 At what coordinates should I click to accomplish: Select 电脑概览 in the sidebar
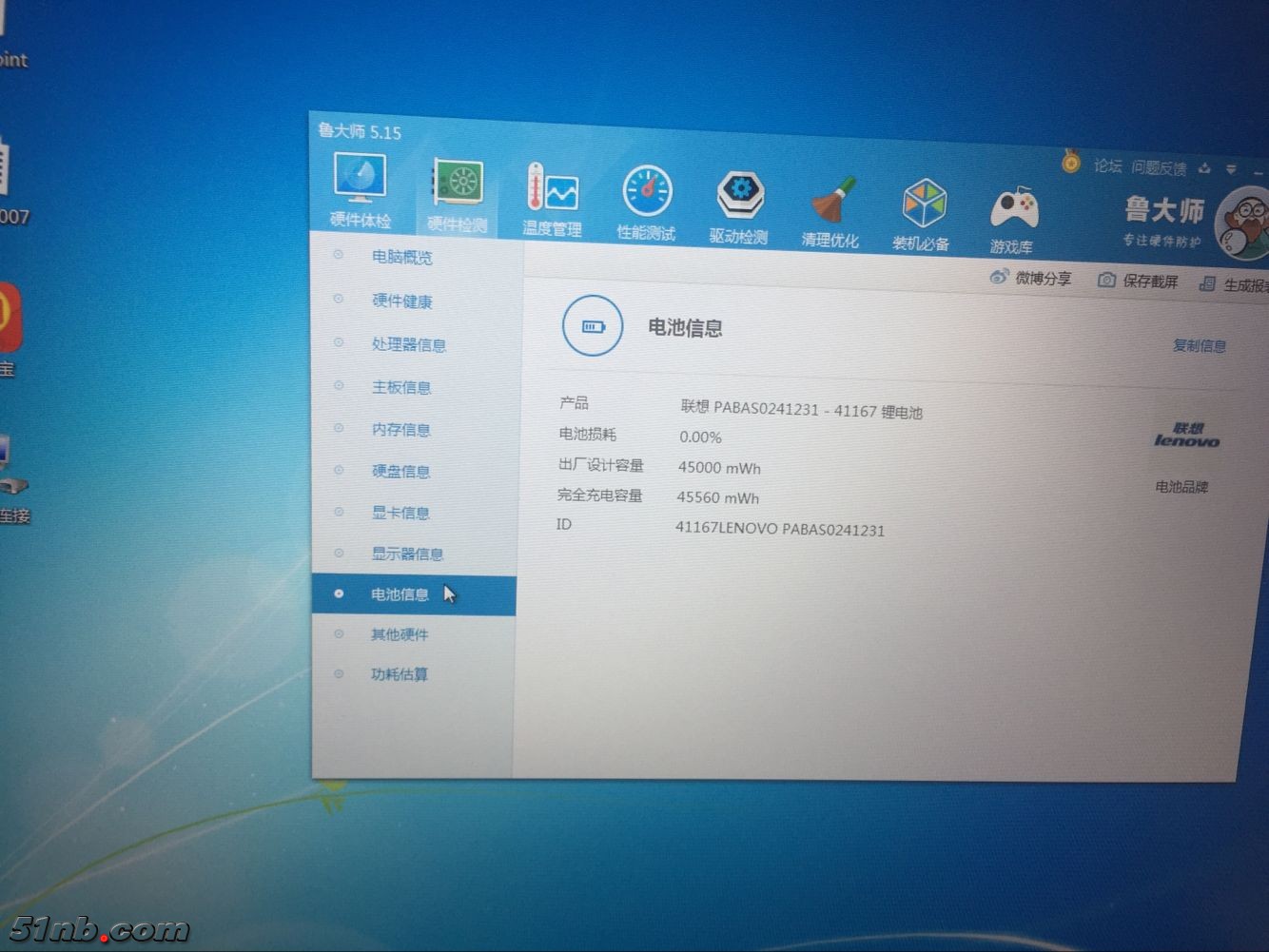(401, 257)
